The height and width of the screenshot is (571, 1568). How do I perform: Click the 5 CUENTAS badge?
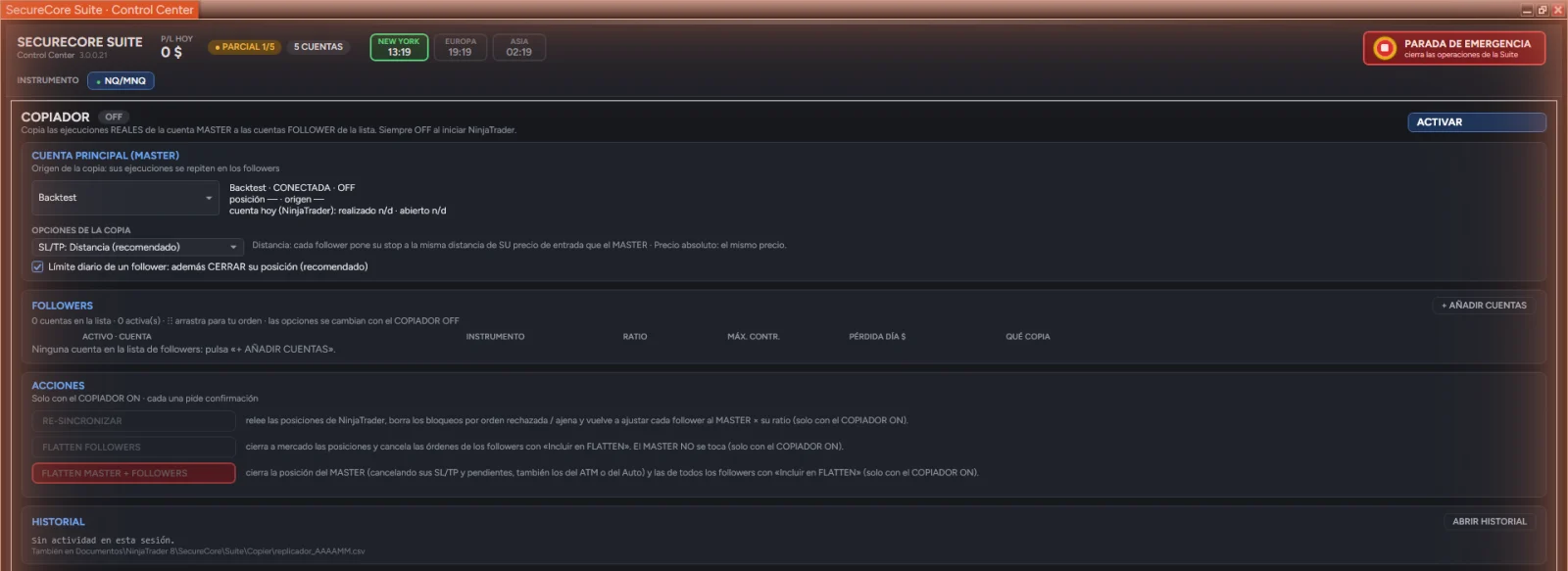pos(318,47)
